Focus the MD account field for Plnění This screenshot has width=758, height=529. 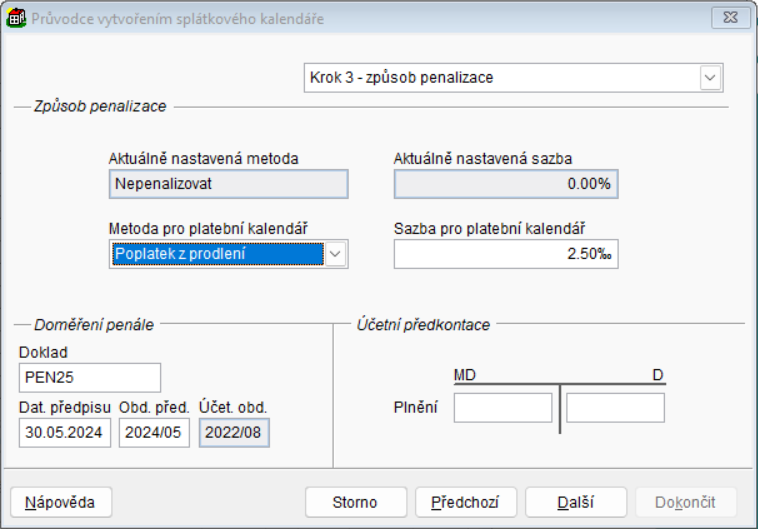[503, 408]
